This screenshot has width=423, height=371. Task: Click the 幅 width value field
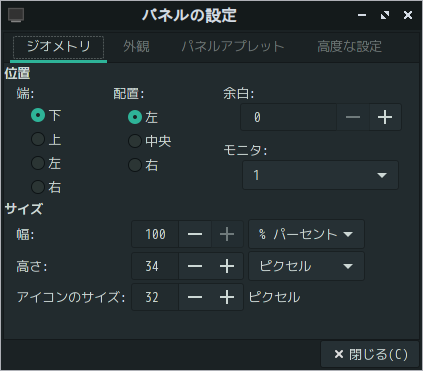[155, 234]
